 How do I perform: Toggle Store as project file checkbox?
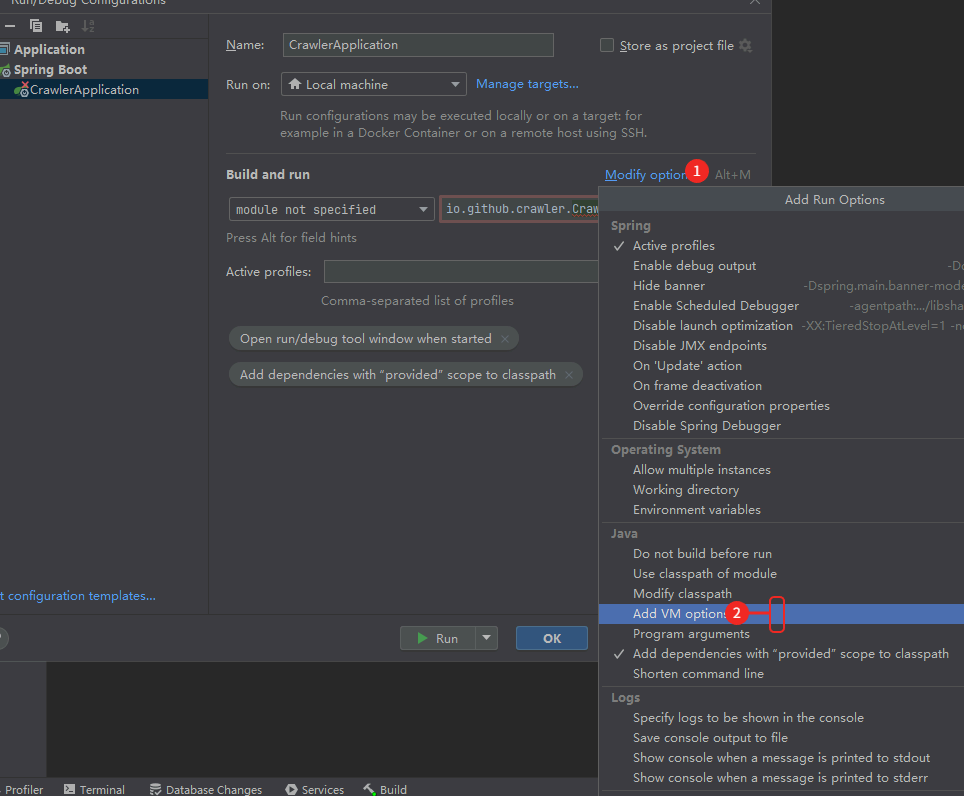[x=607, y=45]
